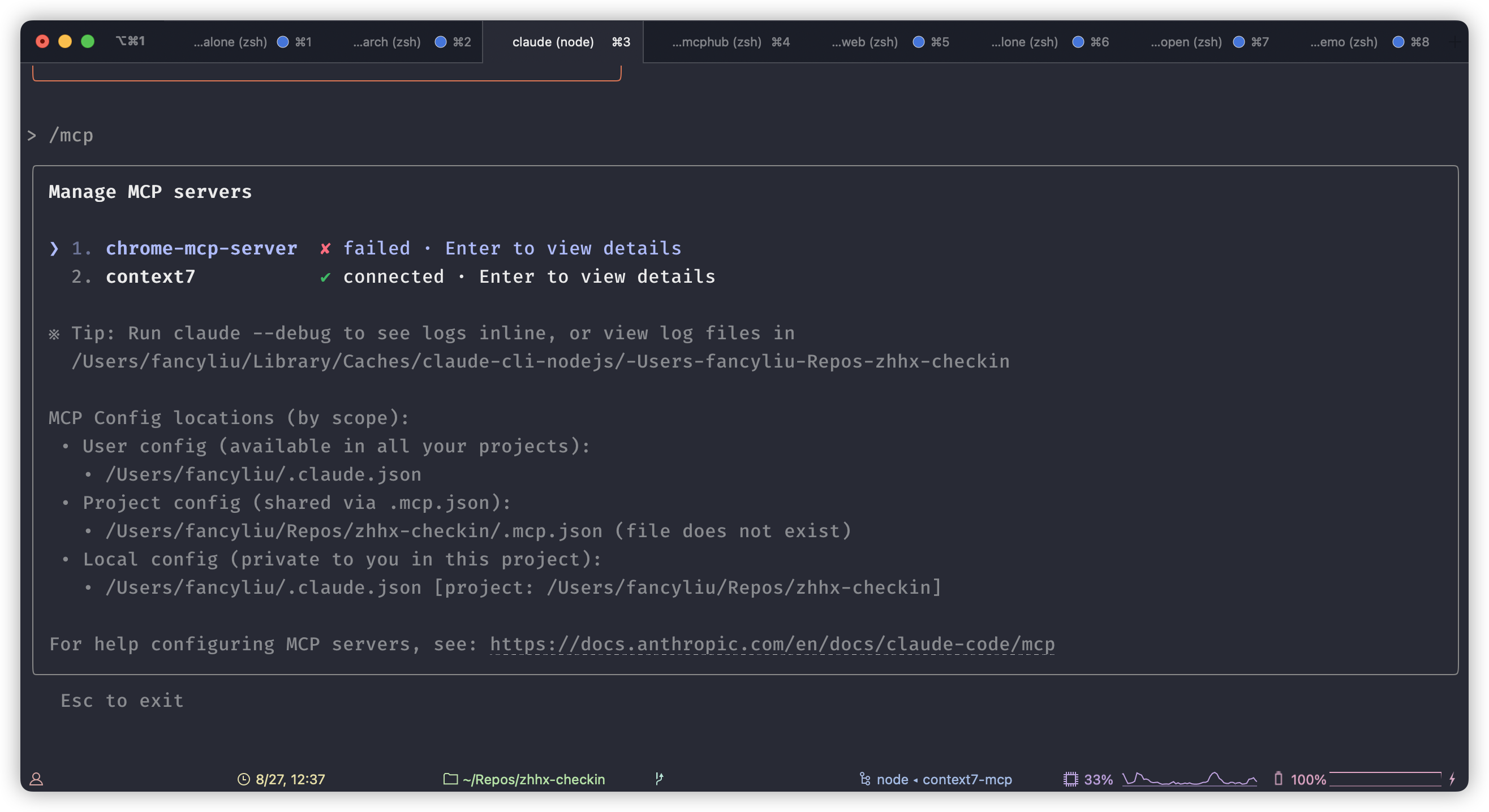Click the CPU usage sparkline graph

(x=1188, y=779)
